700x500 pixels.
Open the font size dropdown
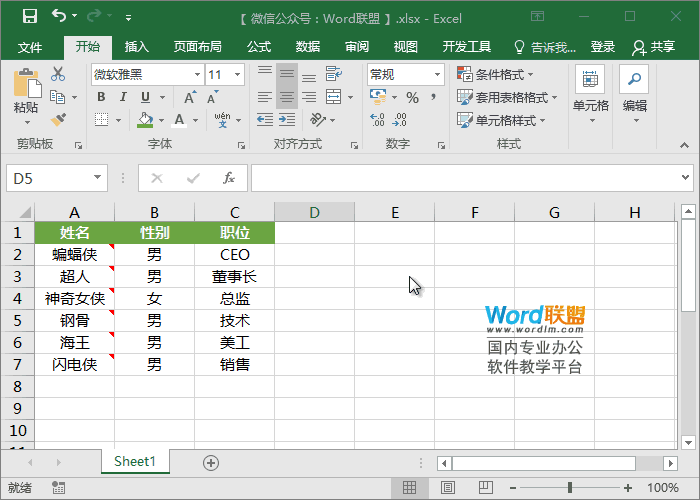pos(238,75)
